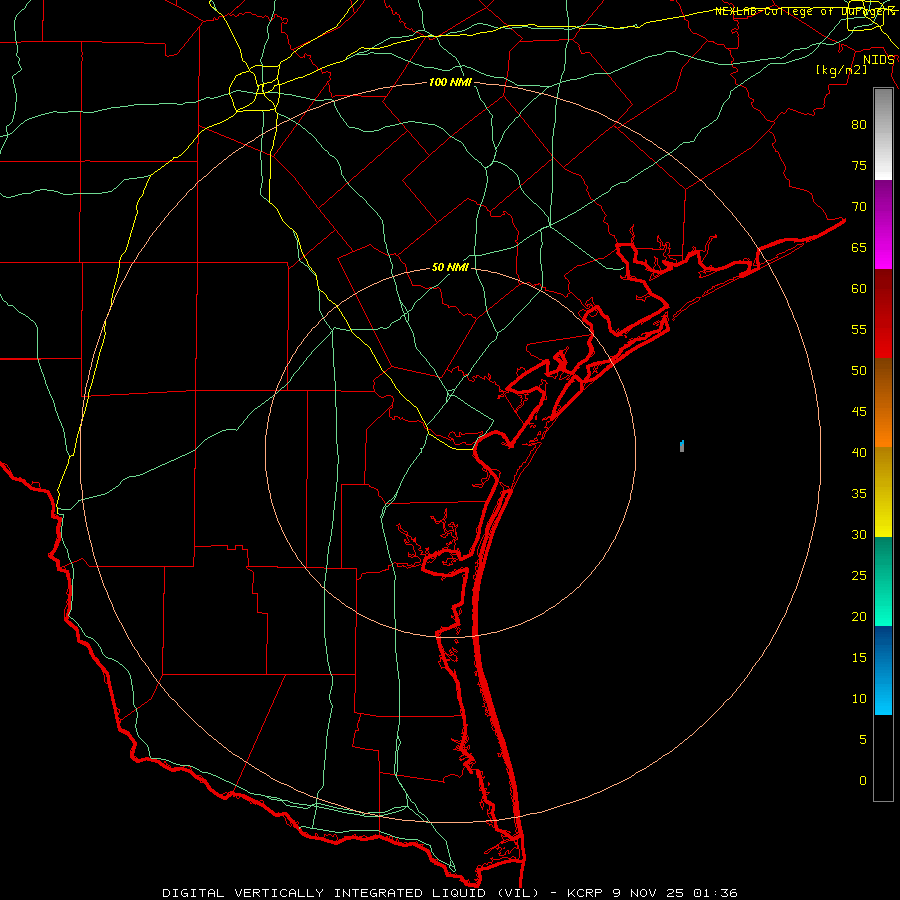The height and width of the screenshot is (900, 900).
Task: Click the yellow segment of the color bar
Action: point(883,492)
